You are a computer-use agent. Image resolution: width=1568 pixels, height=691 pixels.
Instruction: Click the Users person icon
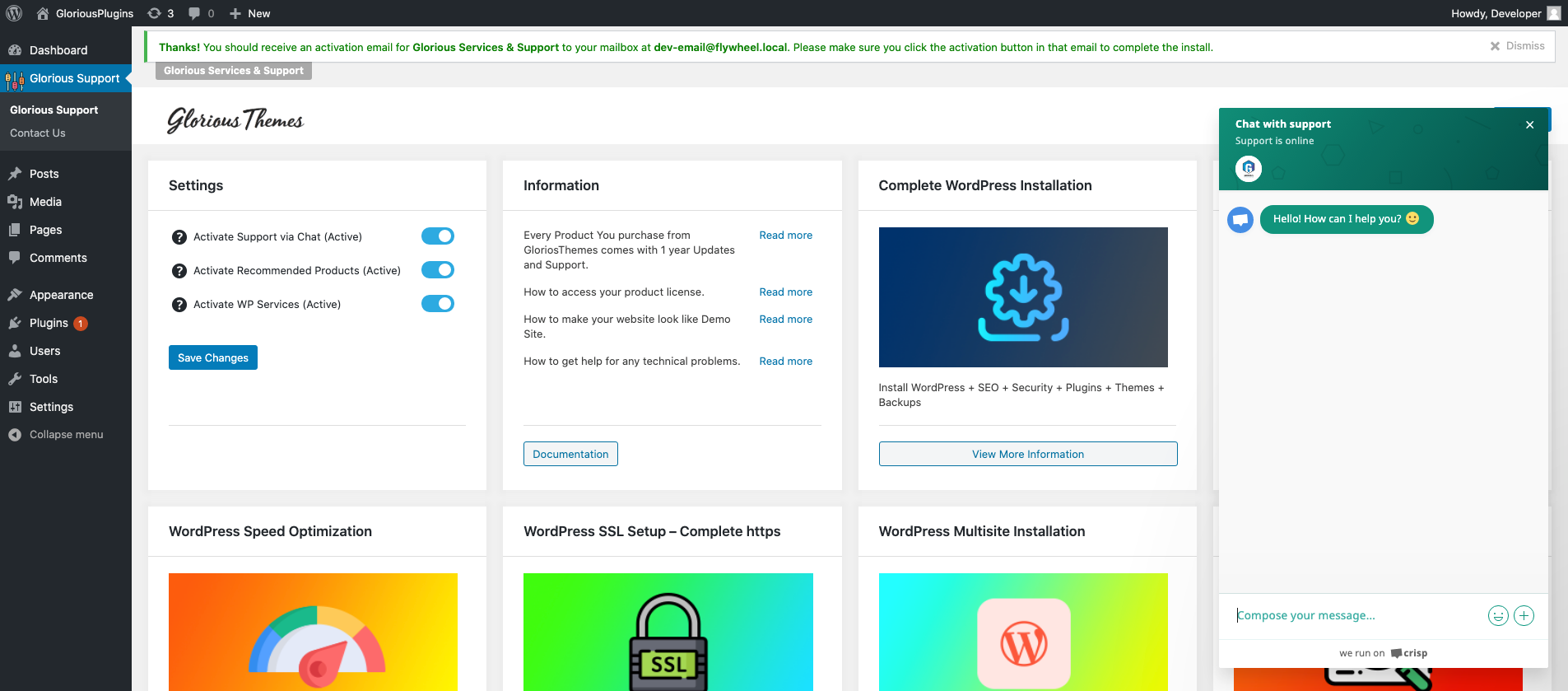(x=15, y=351)
